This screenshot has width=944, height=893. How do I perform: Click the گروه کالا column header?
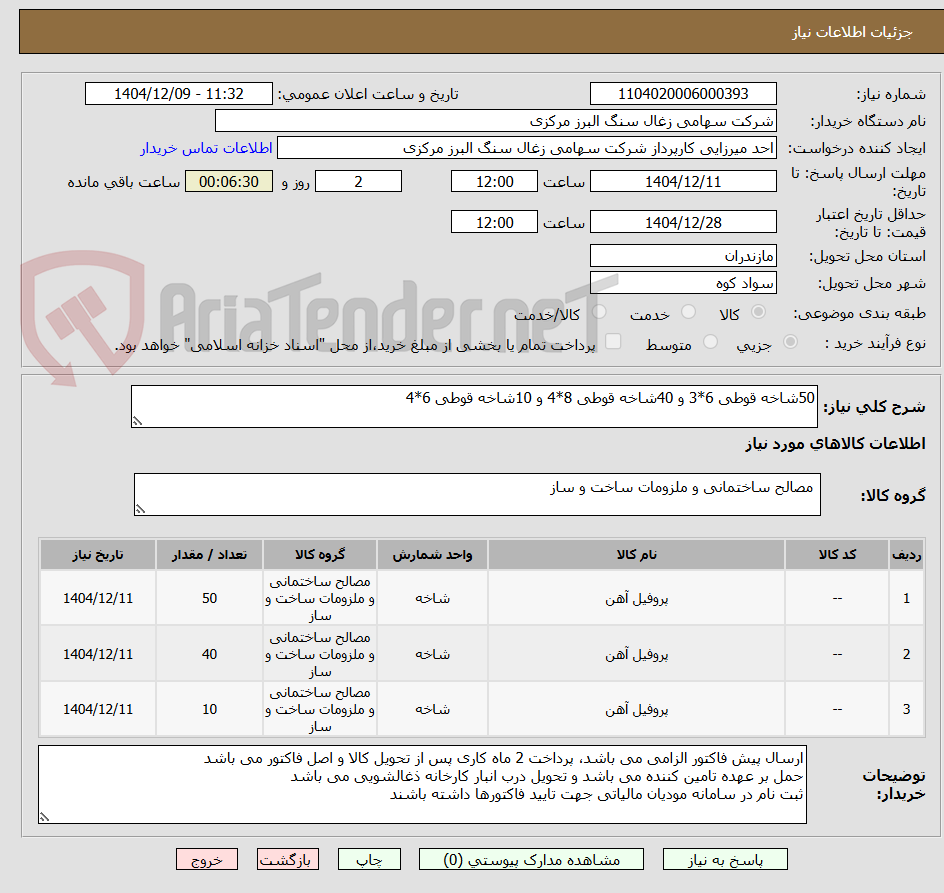tap(320, 555)
